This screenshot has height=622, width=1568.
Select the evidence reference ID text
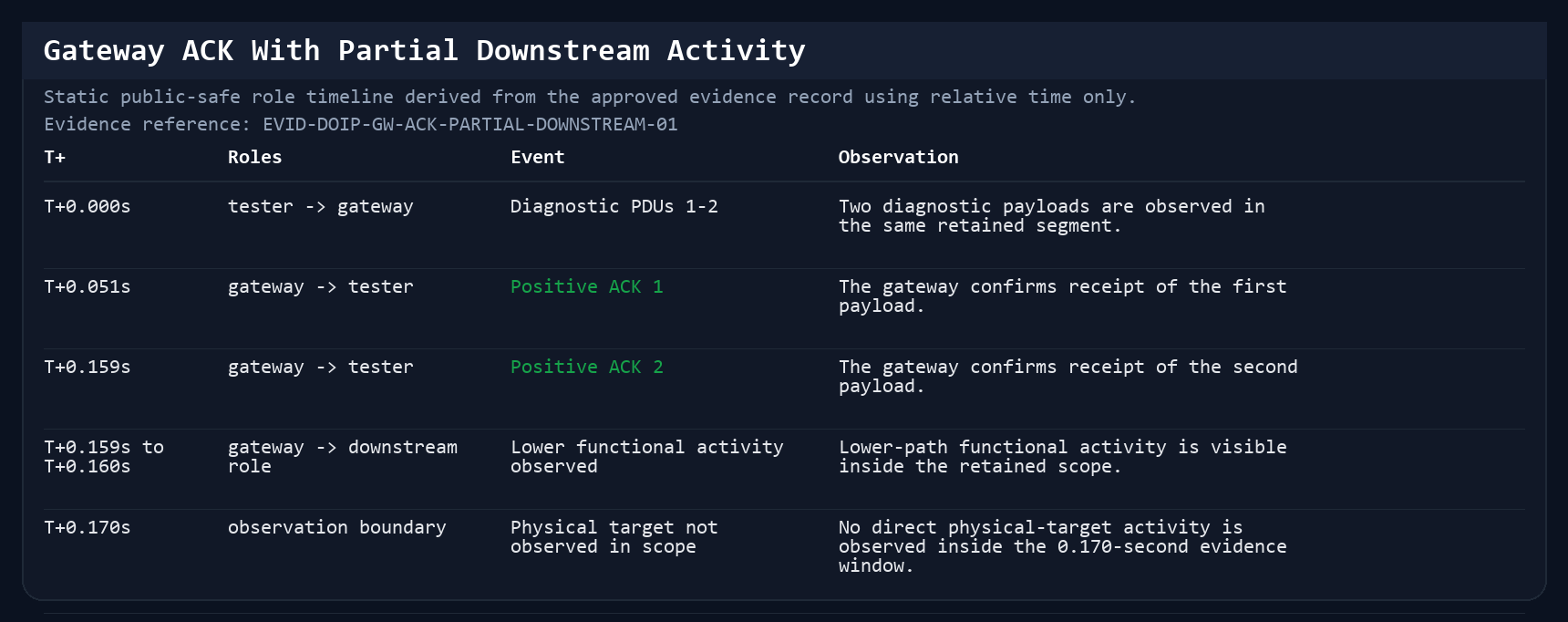pyautogui.click(x=470, y=124)
